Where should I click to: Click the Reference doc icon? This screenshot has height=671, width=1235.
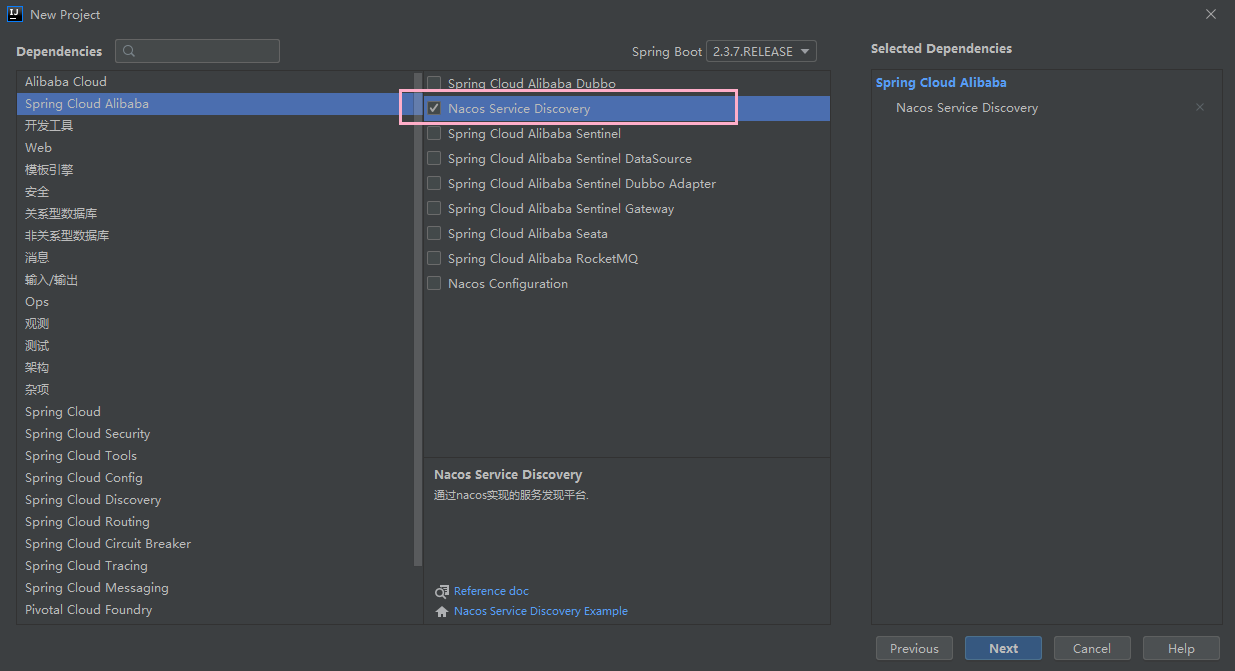[x=442, y=591]
